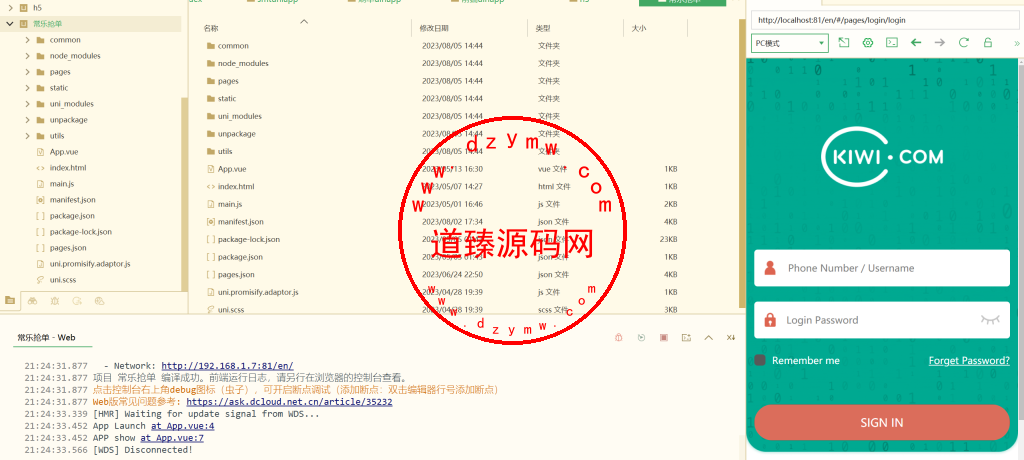
Task: Switch to the 常乐抢单 - Web console tab
Action: point(46,337)
